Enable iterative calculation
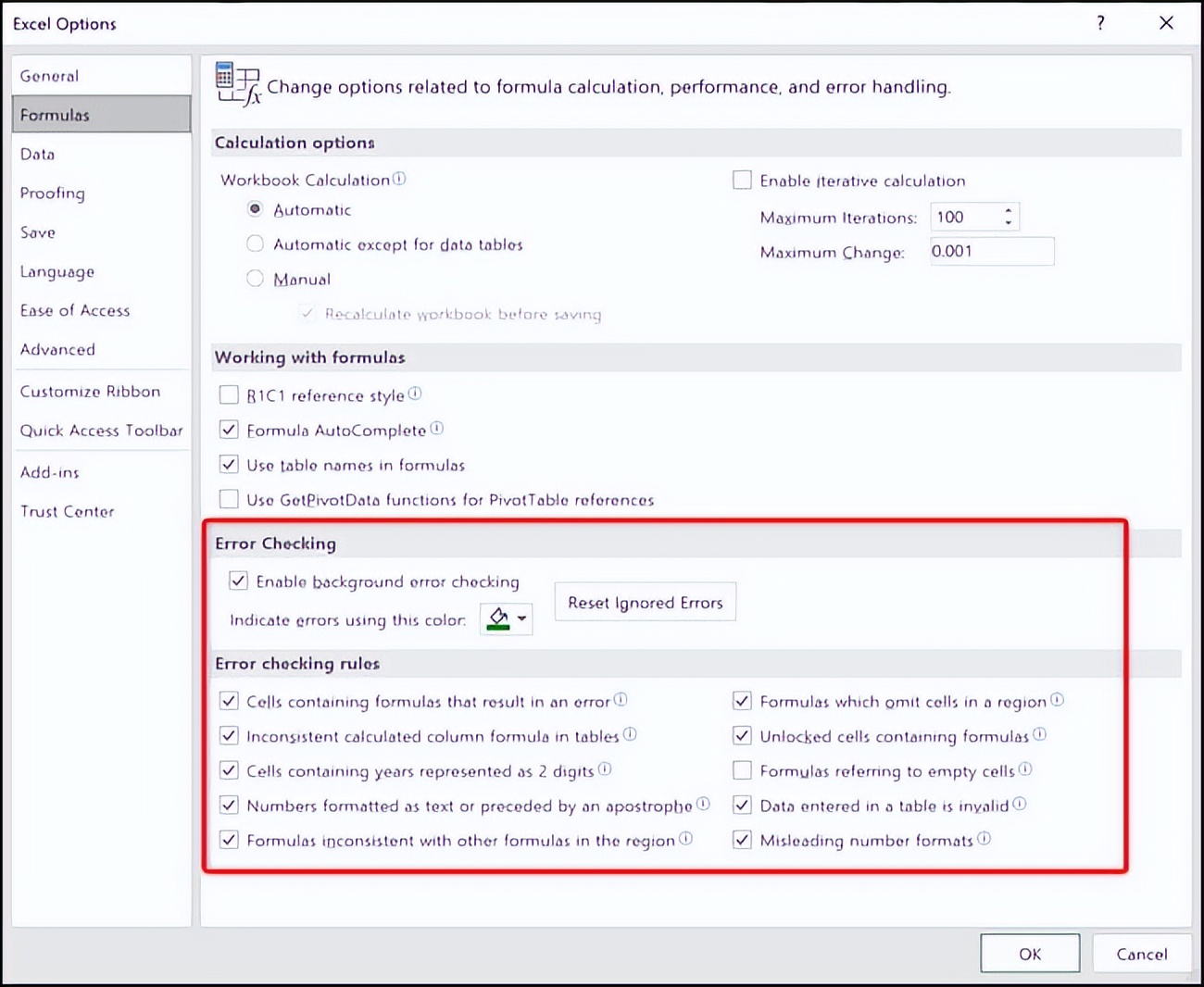The width and height of the screenshot is (1204, 987). 742,180
